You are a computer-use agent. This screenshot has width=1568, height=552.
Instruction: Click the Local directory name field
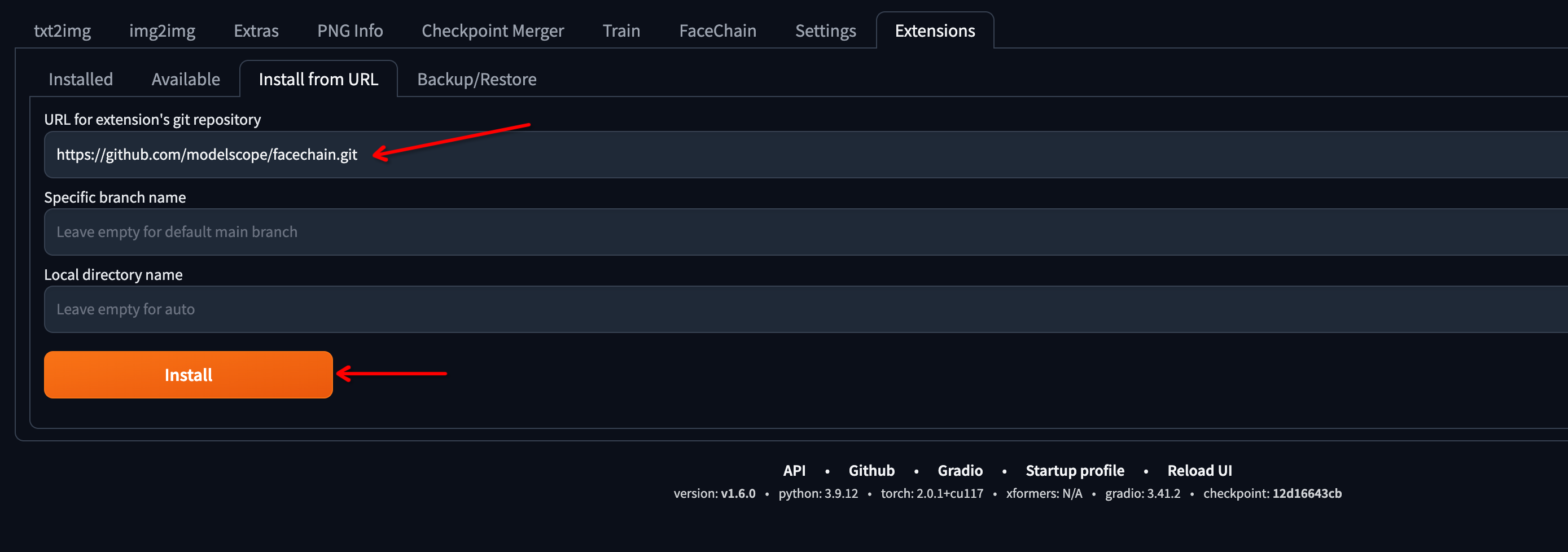(x=806, y=309)
